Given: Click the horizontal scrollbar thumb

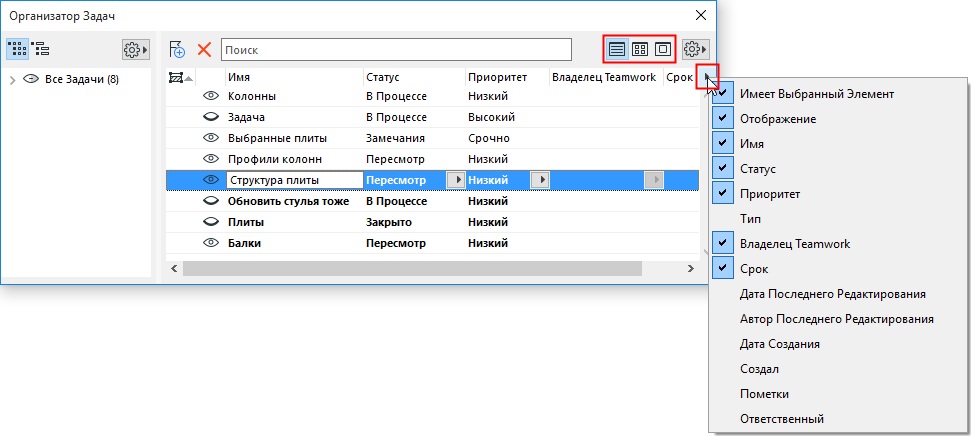Looking at the screenshot, I should tap(412, 268).
